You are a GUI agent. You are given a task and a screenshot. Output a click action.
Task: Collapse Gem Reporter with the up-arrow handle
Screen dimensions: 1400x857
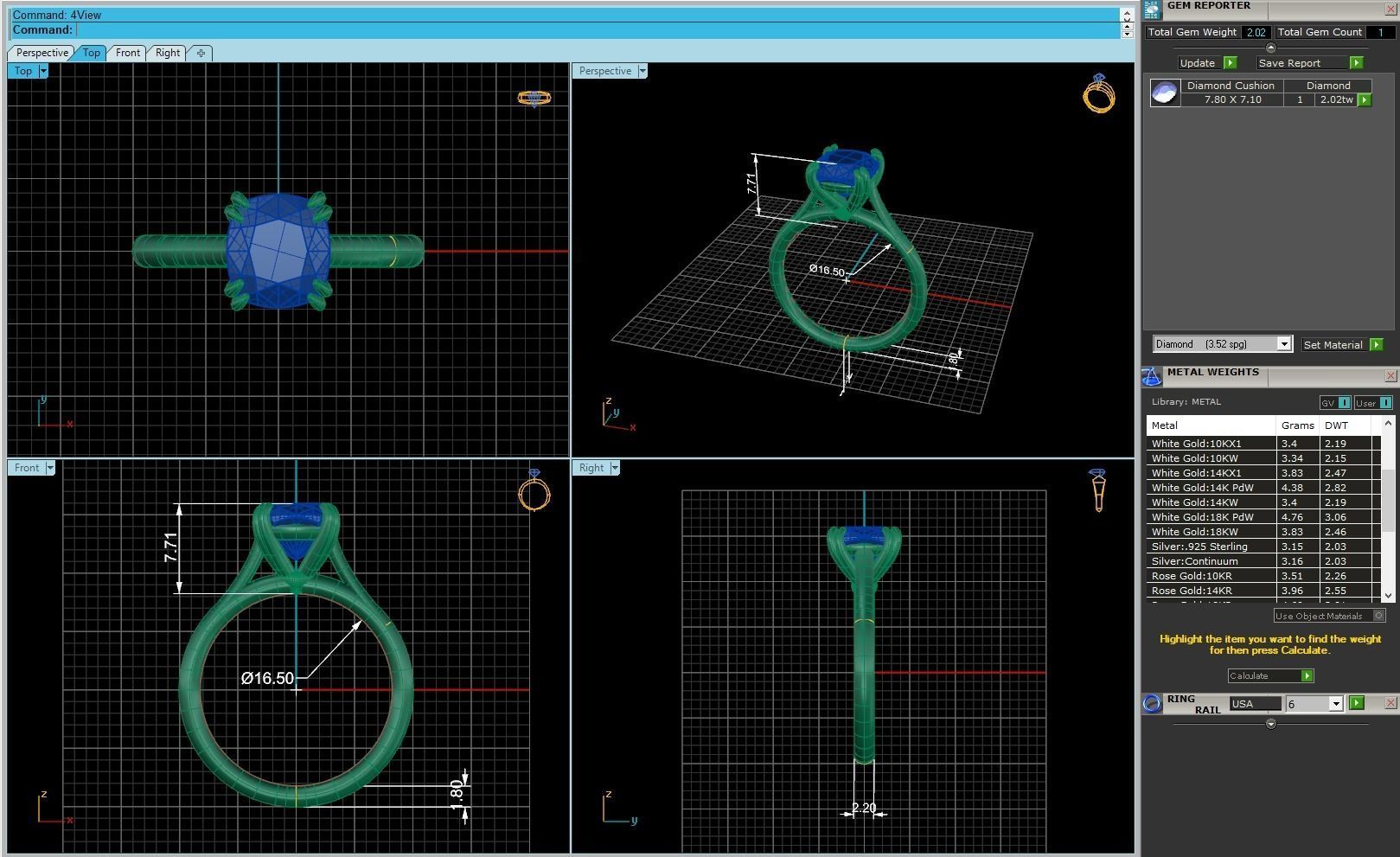(1270, 48)
